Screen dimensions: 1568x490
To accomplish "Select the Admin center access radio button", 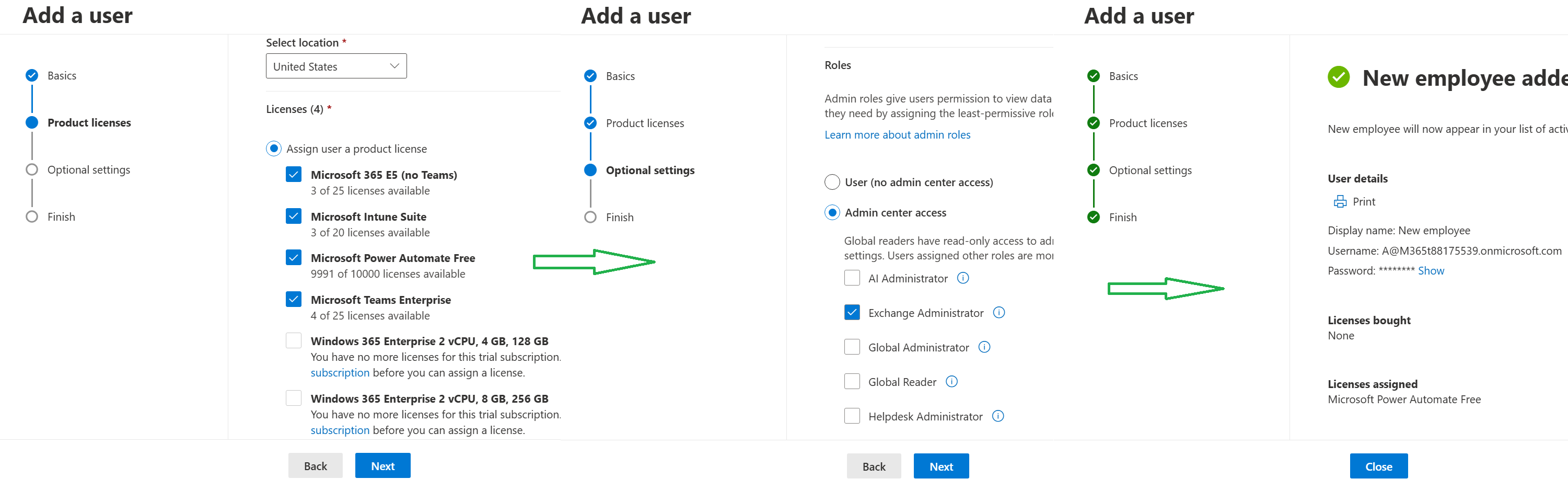I will (x=832, y=213).
